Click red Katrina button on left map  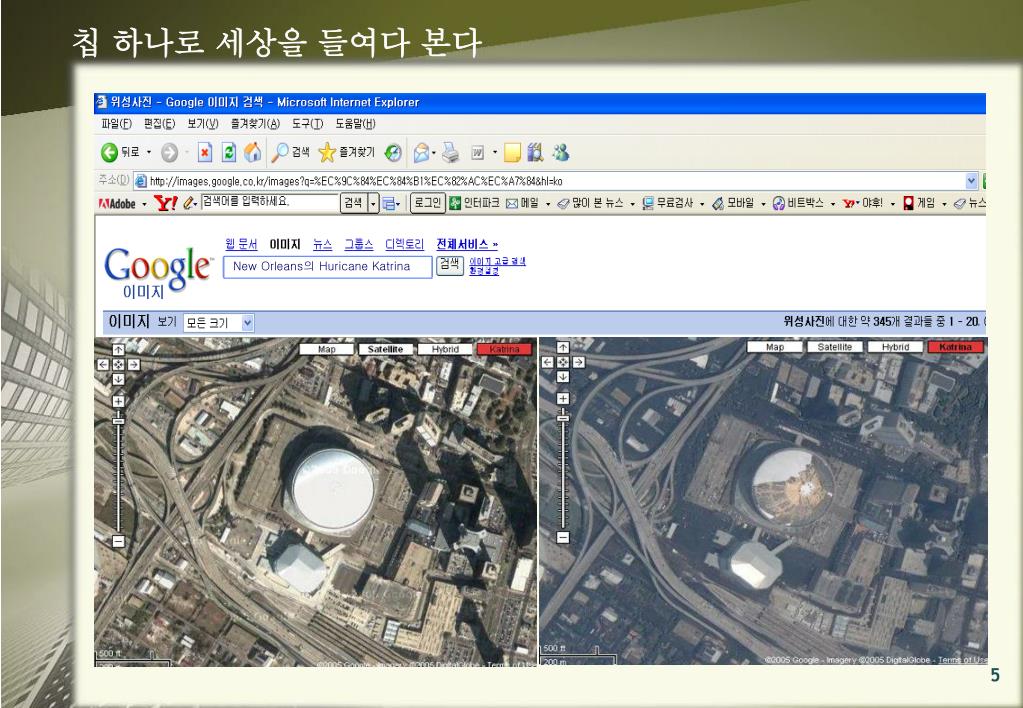coord(504,349)
